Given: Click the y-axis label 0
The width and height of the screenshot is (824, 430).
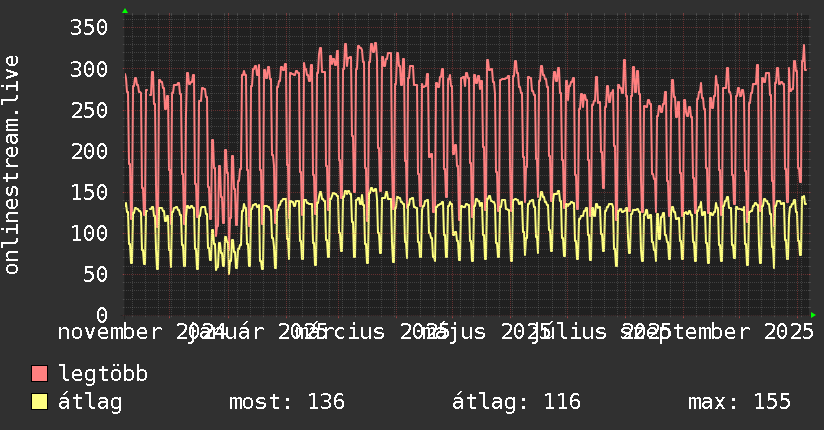Looking at the screenshot, I should (x=102, y=315).
